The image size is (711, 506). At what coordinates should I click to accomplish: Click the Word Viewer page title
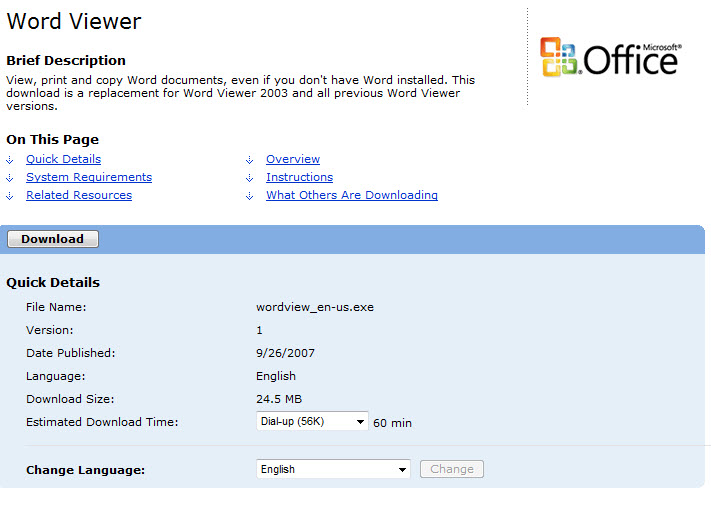click(x=74, y=21)
